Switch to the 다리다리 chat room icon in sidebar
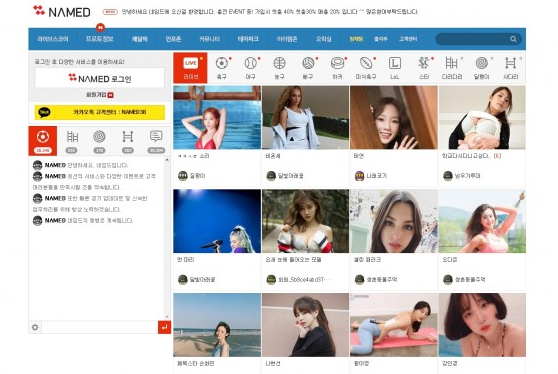This screenshot has height=374, width=558. pos(72,137)
